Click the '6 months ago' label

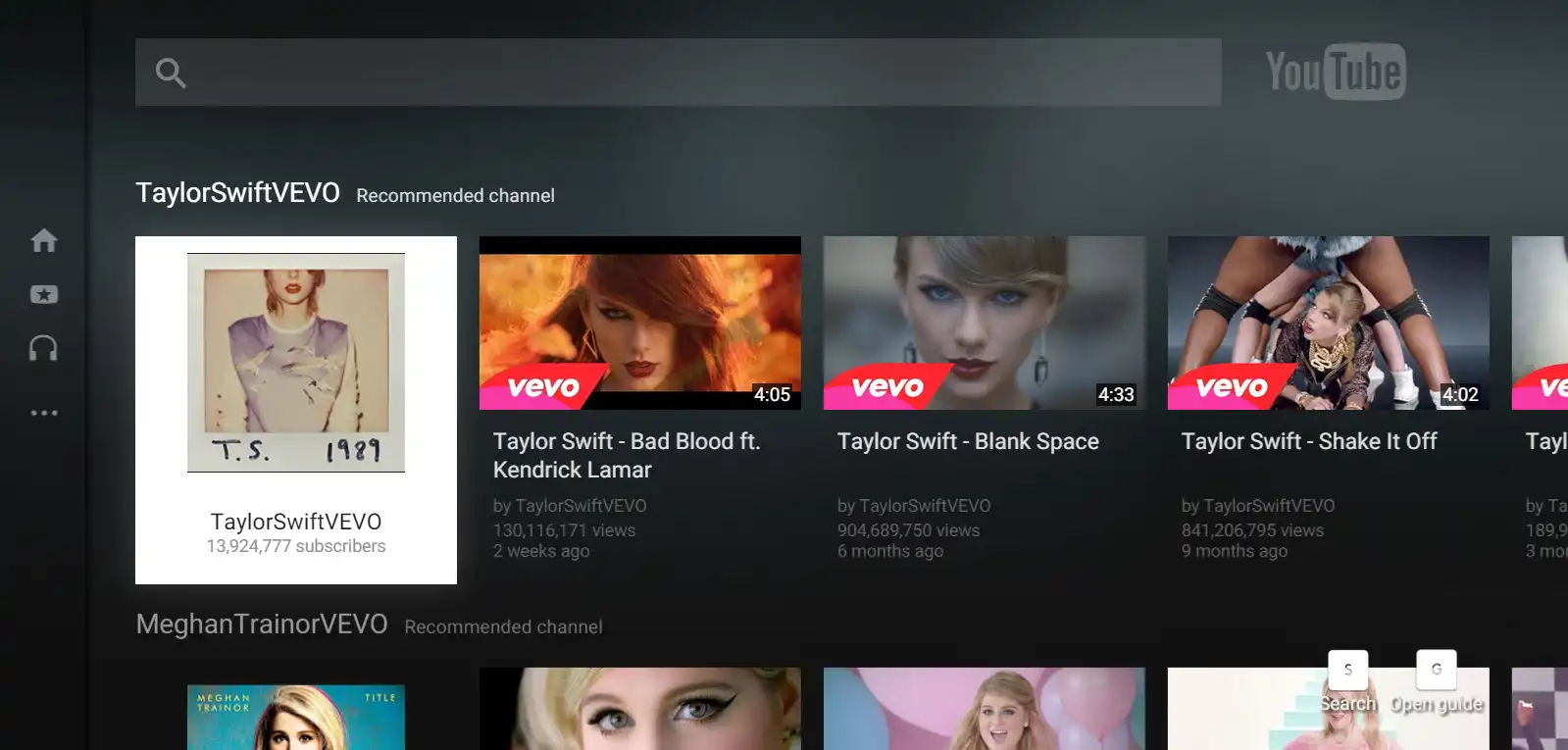890,551
